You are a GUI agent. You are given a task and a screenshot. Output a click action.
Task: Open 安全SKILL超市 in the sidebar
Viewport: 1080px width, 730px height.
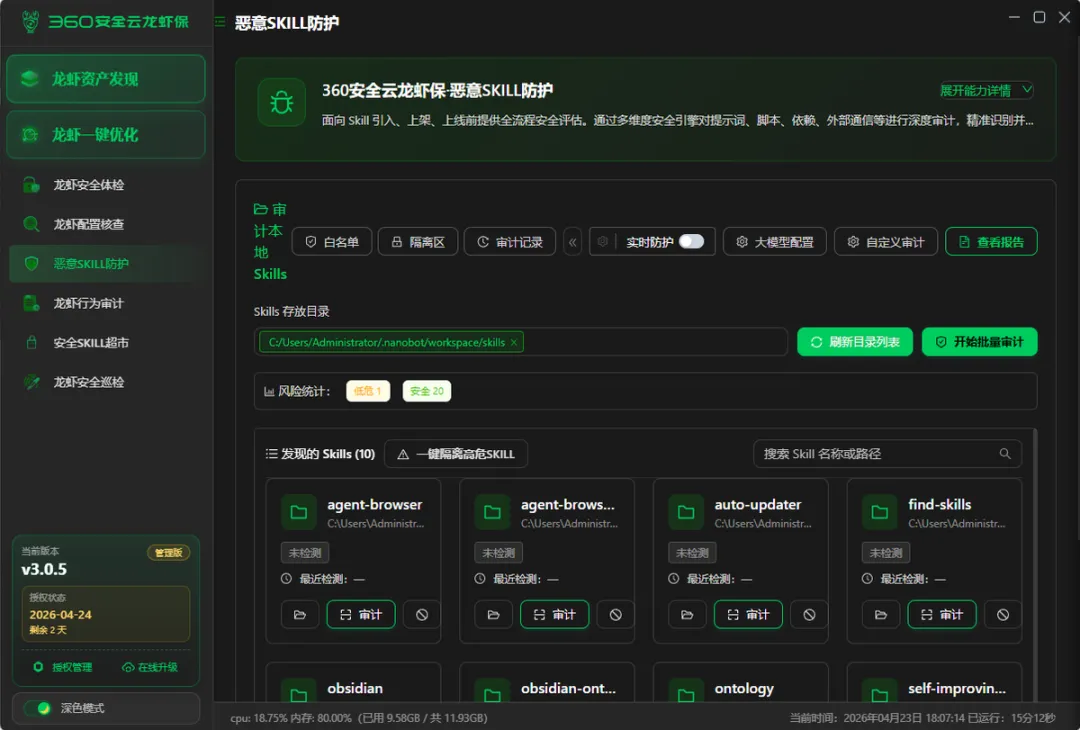coord(106,342)
